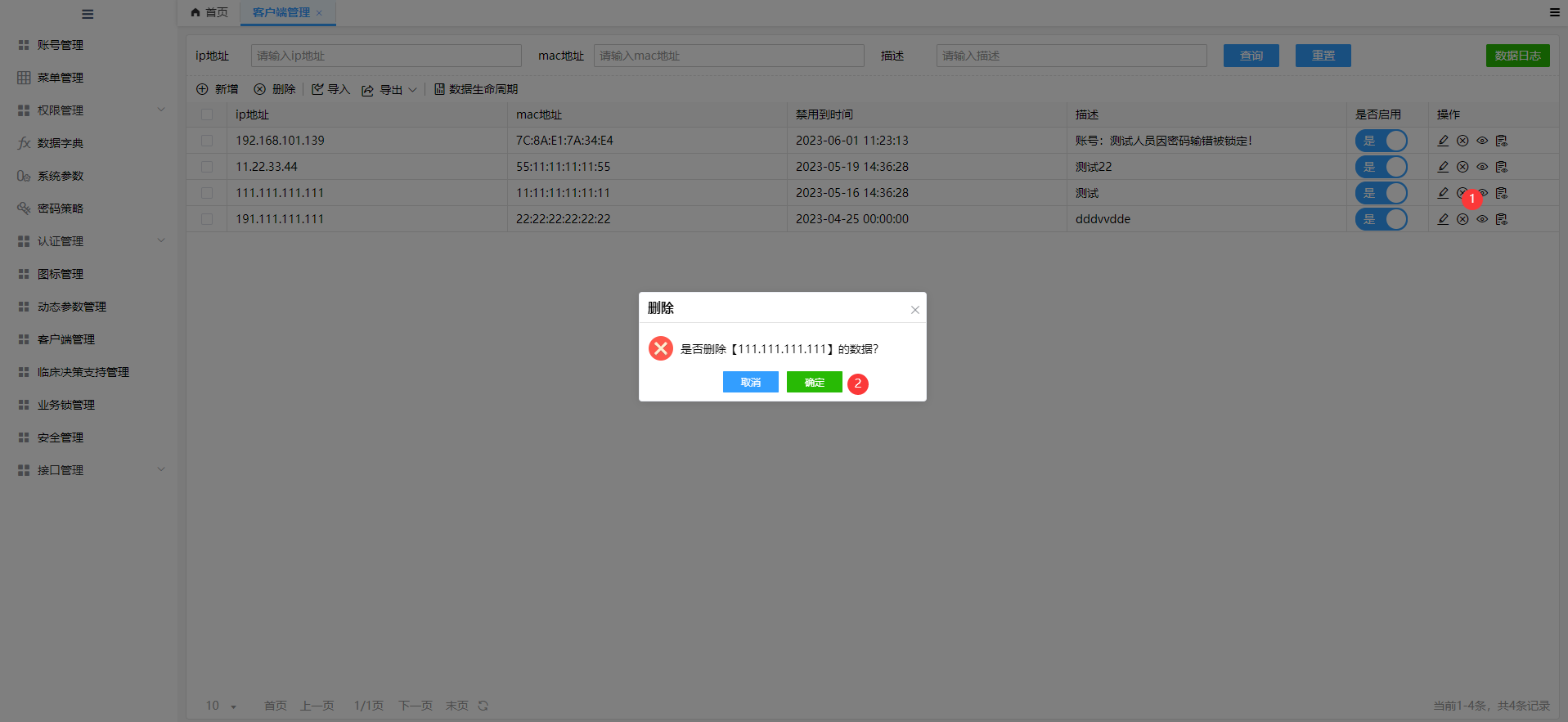Delete row dddvvdde with circled-X icon
Screen dimensions: 1568x722
pos(1462,219)
